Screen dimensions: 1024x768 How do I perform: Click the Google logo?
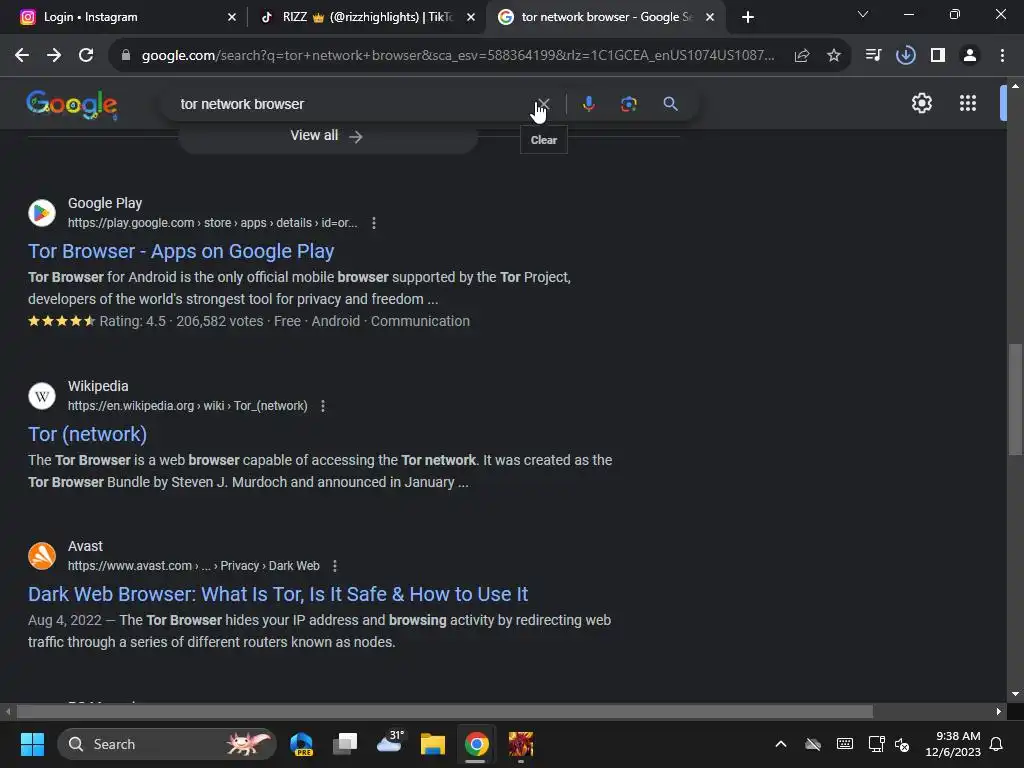(72, 104)
